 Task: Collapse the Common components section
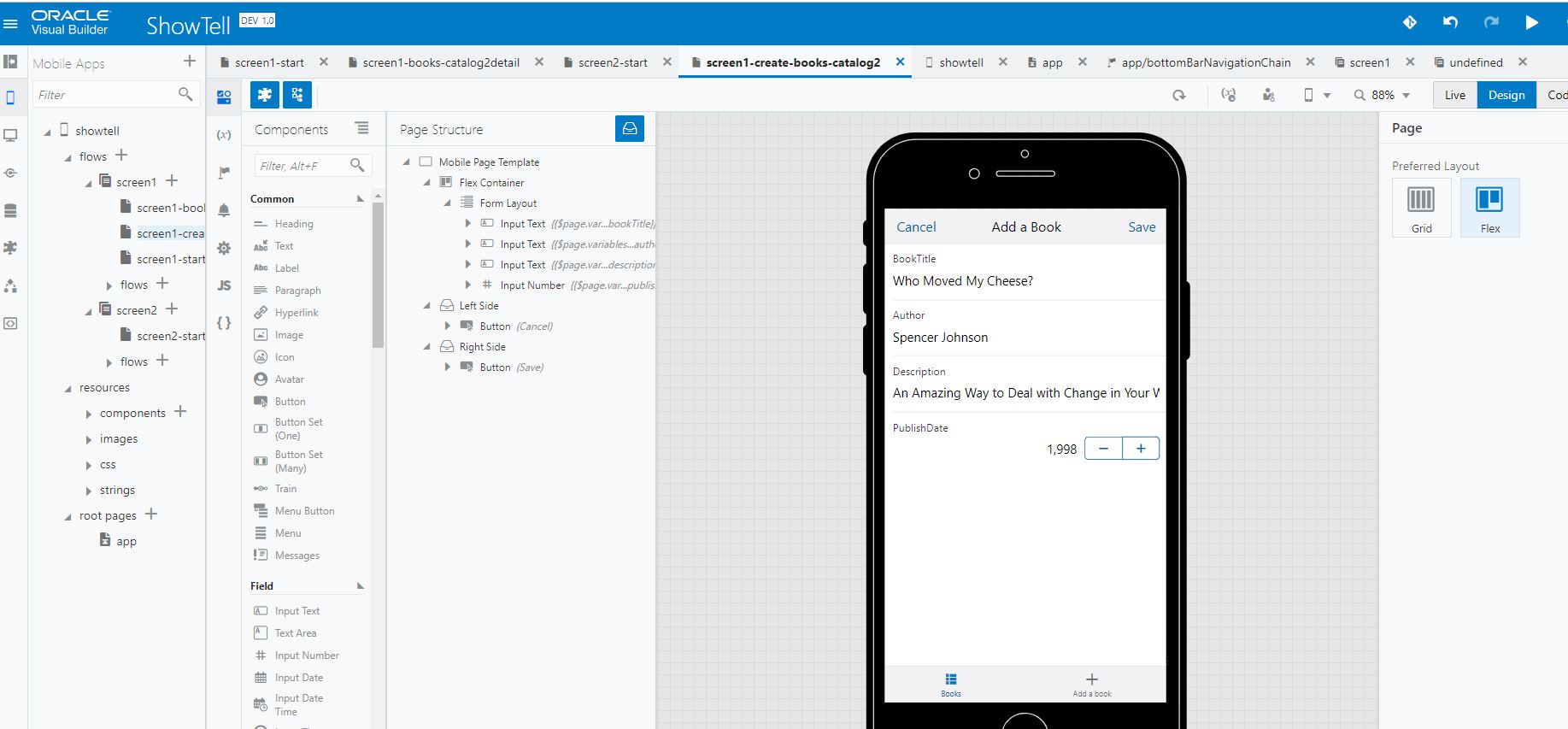360,199
